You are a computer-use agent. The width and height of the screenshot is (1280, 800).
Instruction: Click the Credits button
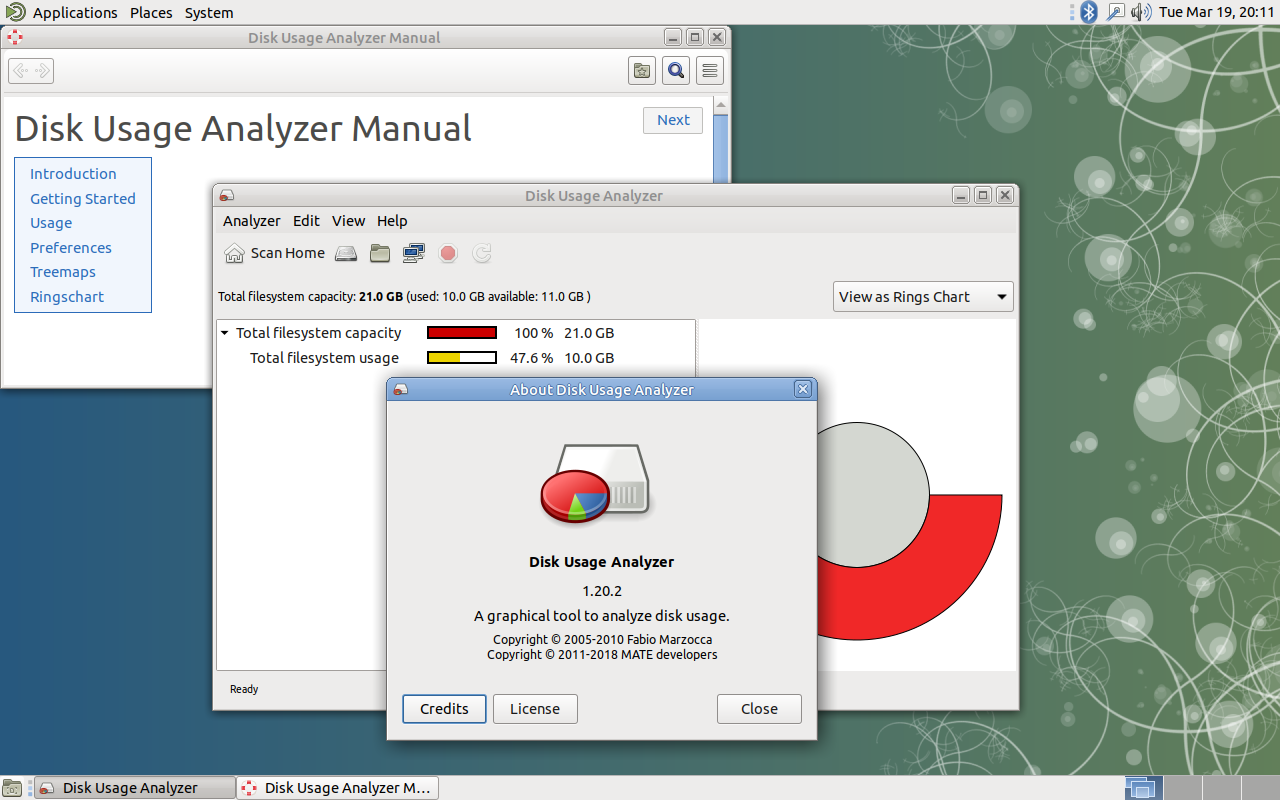coord(444,709)
